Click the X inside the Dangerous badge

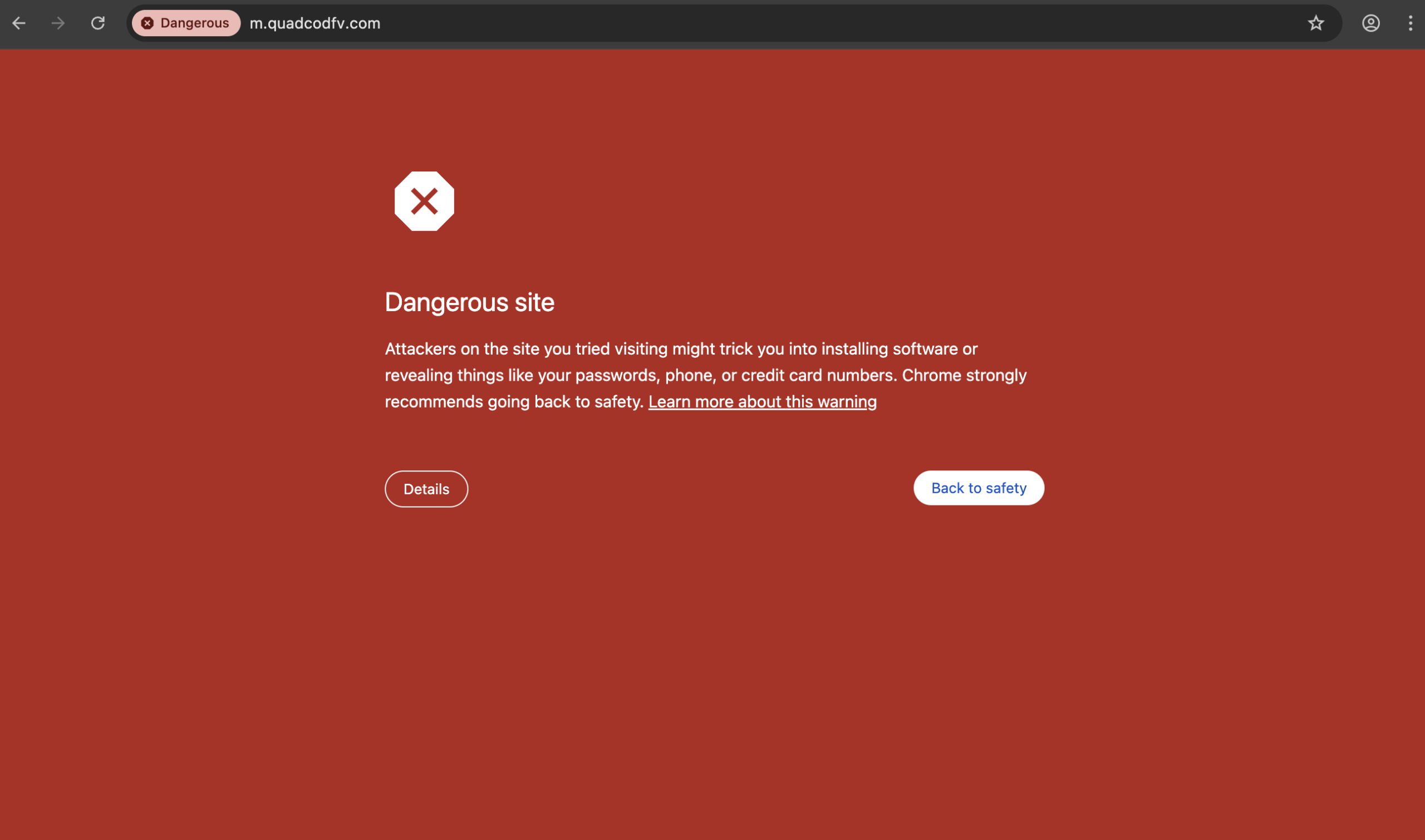147,23
